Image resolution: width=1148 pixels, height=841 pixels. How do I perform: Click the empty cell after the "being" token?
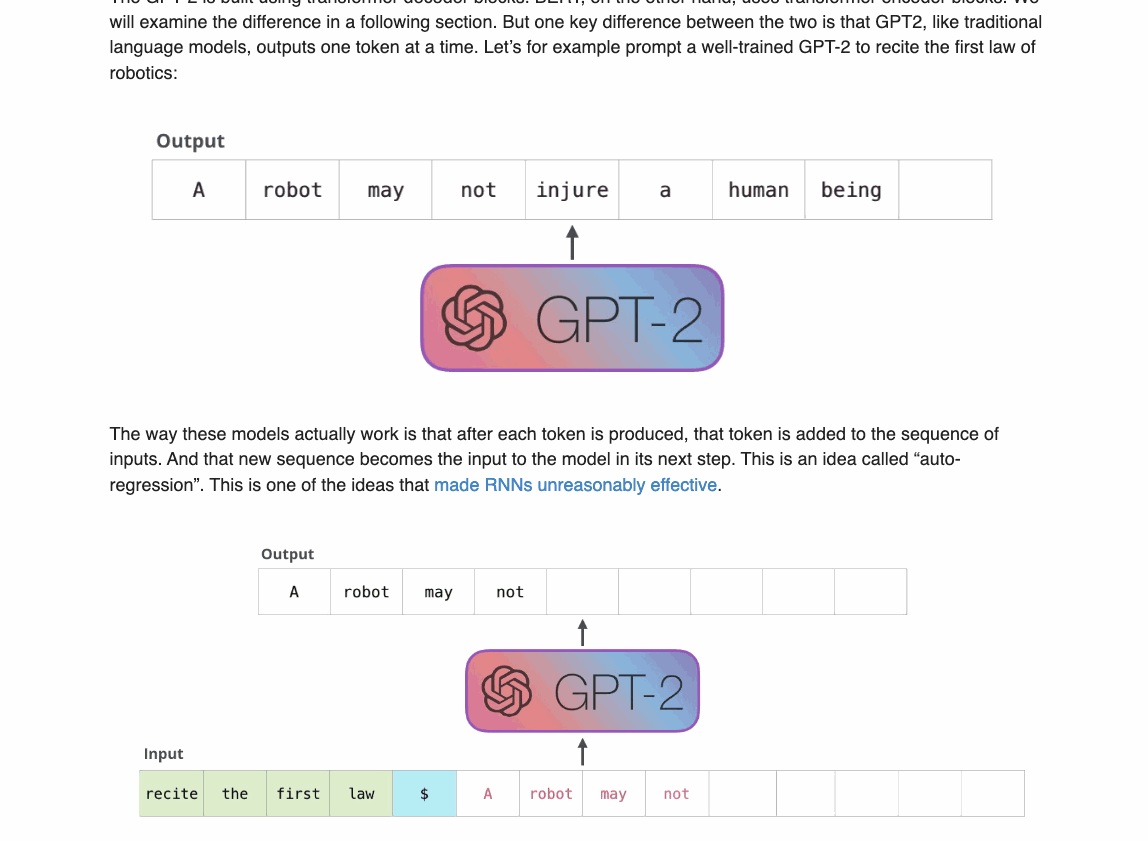[x=944, y=190]
